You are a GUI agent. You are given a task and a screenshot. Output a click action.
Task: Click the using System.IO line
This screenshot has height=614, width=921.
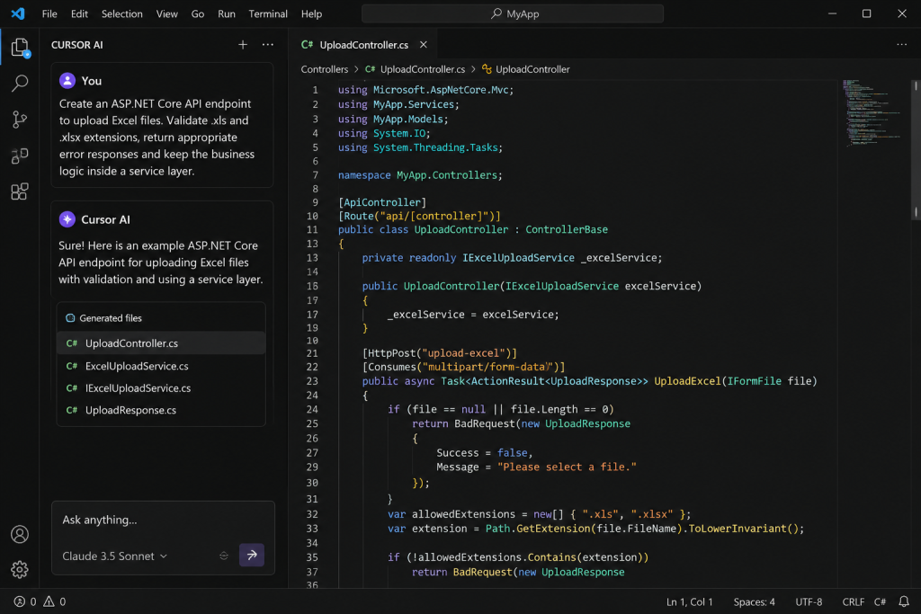point(384,133)
